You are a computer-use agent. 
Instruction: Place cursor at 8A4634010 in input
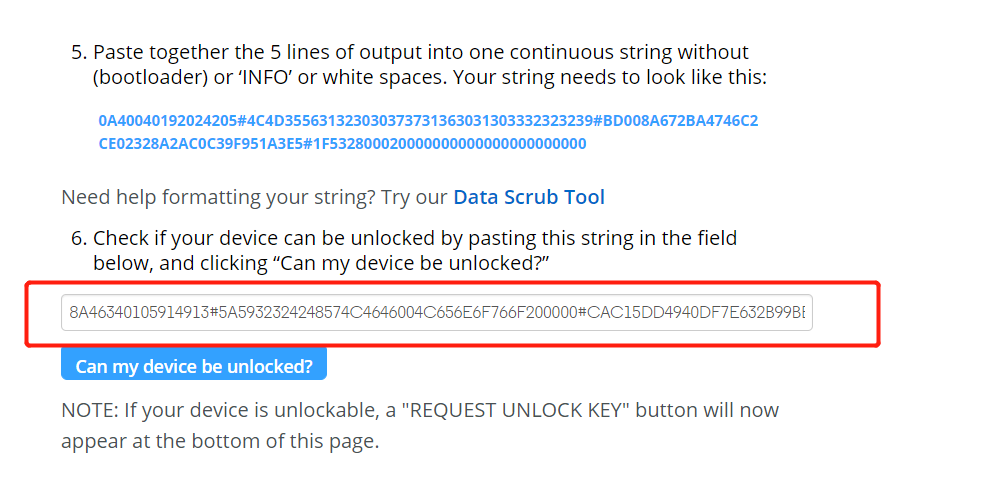[103, 312]
